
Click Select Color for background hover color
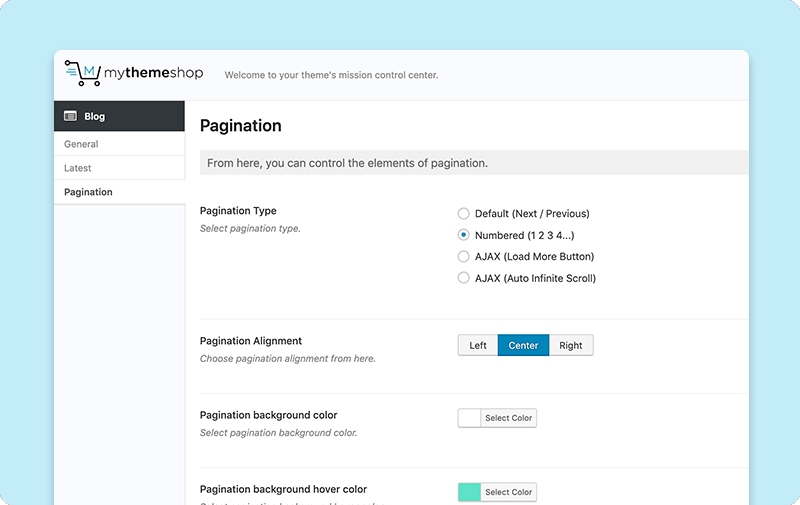(509, 492)
